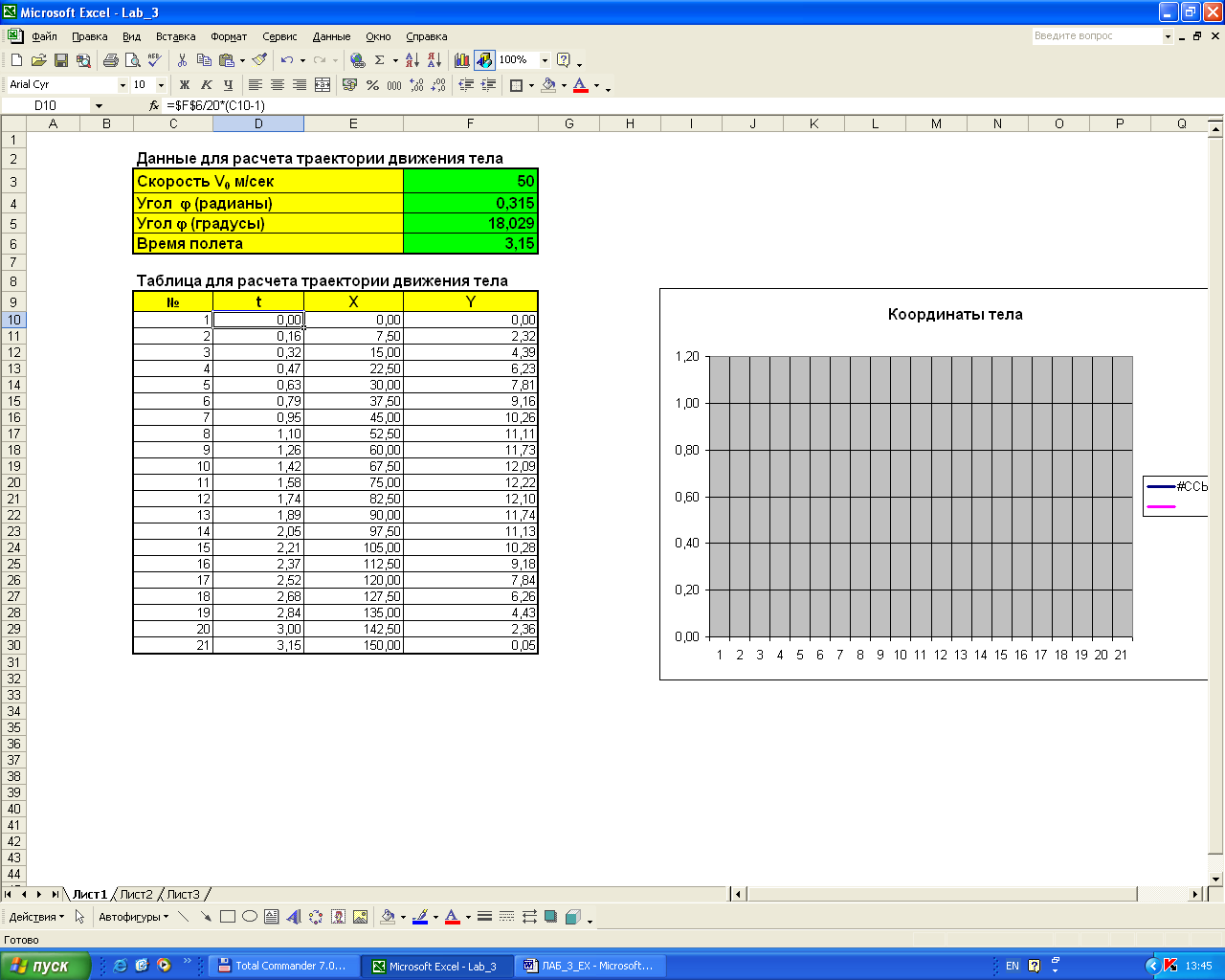Screen dimensions: 1225x980
Task: Select the Oval drawing tool
Action: [250, 917]
